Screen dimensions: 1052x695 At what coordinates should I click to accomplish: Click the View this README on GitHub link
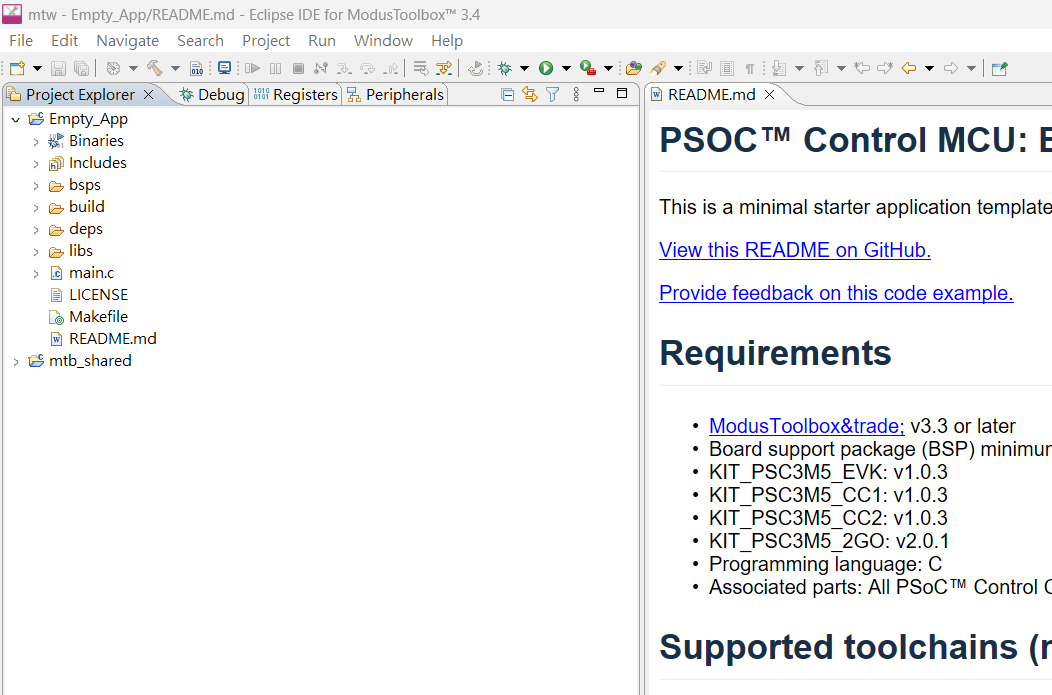795,250
